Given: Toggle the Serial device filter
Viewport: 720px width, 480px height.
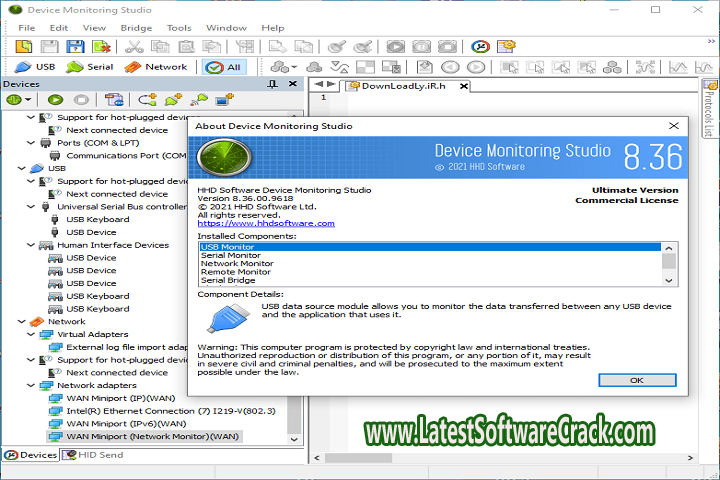Looking at the screenshot, I should pyautogui.click(x=90, y=67).
